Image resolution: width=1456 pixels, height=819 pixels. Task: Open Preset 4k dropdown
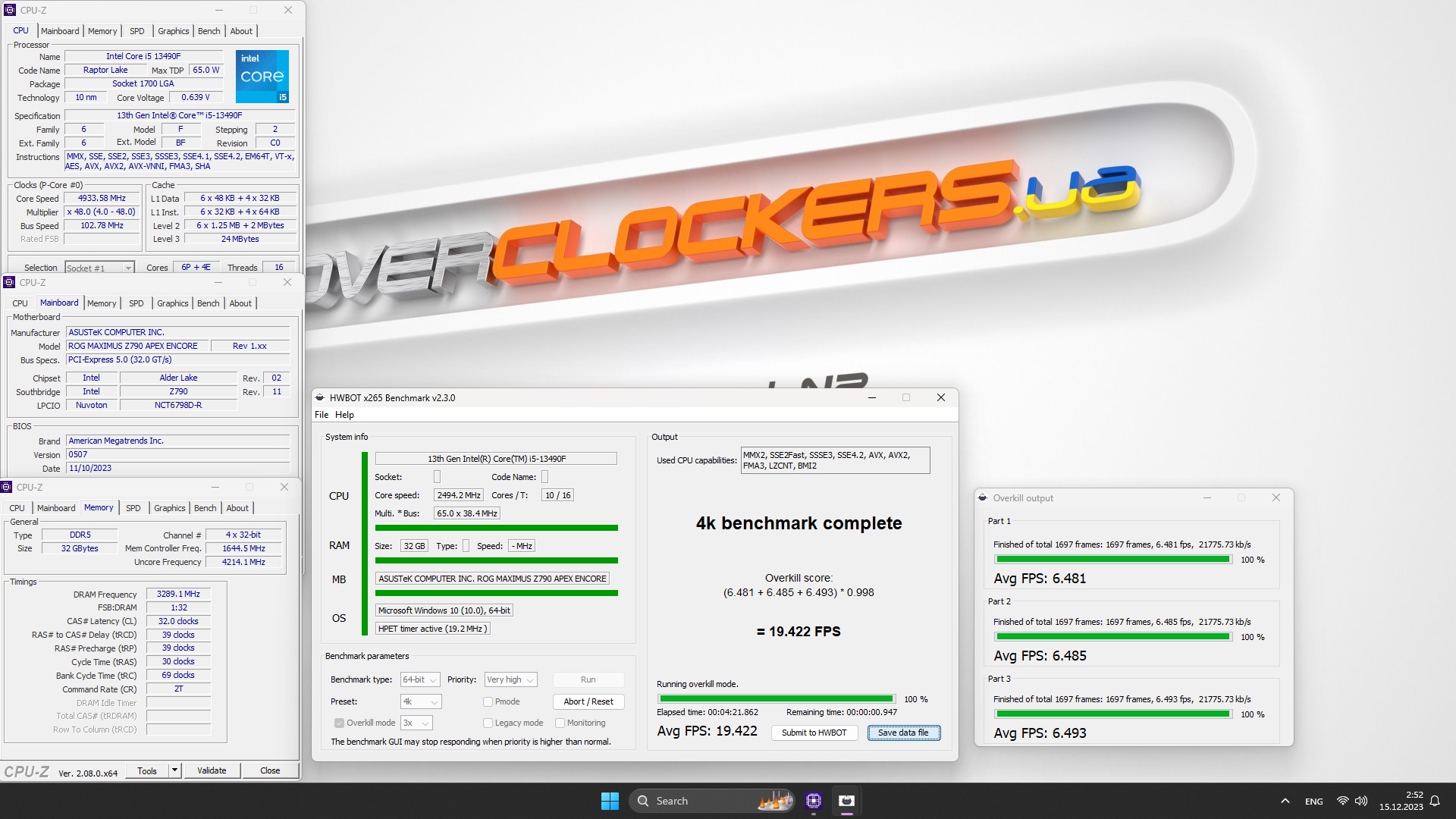point(420,702)
